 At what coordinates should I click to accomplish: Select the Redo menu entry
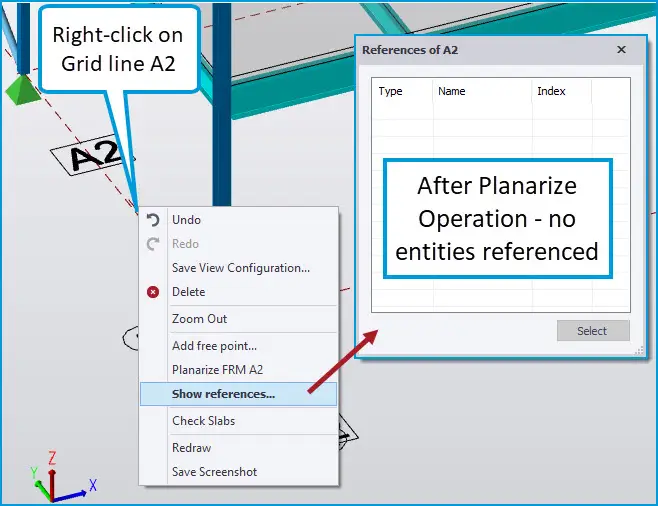(238, 244)
